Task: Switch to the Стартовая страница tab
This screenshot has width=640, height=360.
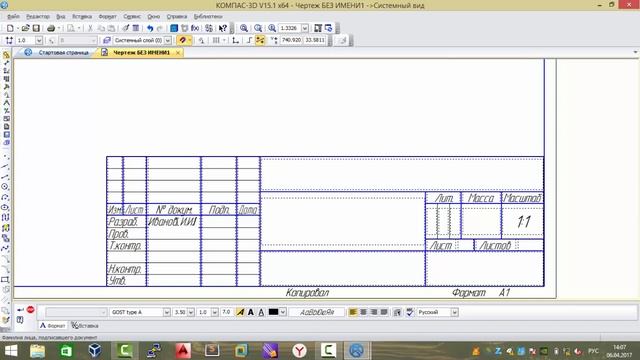Action: 63,53
